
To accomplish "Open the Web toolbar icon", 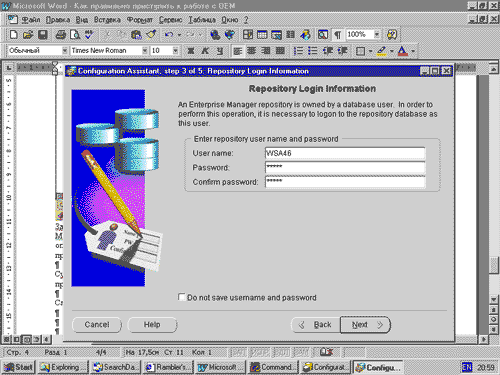I will click(x=230, y=35).
